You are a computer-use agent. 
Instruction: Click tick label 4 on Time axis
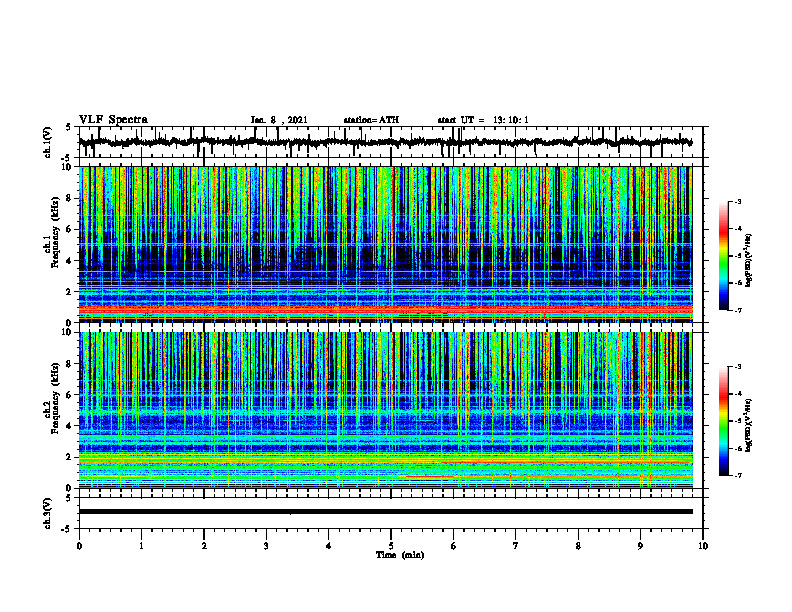[x=329, y=546]
